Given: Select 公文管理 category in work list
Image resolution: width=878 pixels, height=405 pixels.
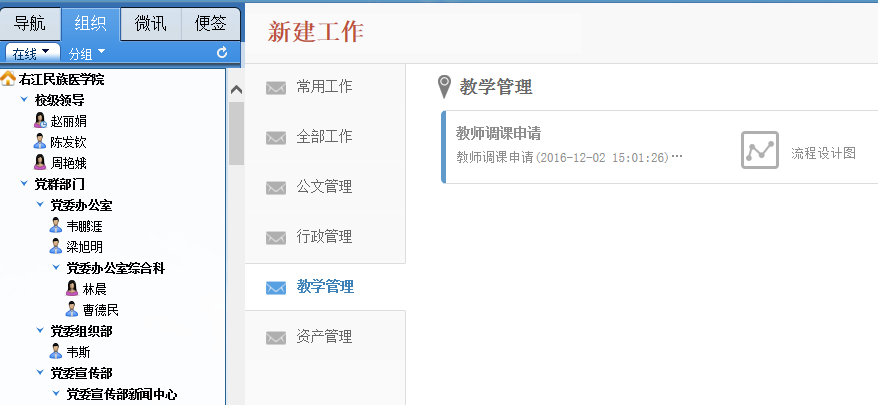Looking at the screenshot, I should 325,187.
